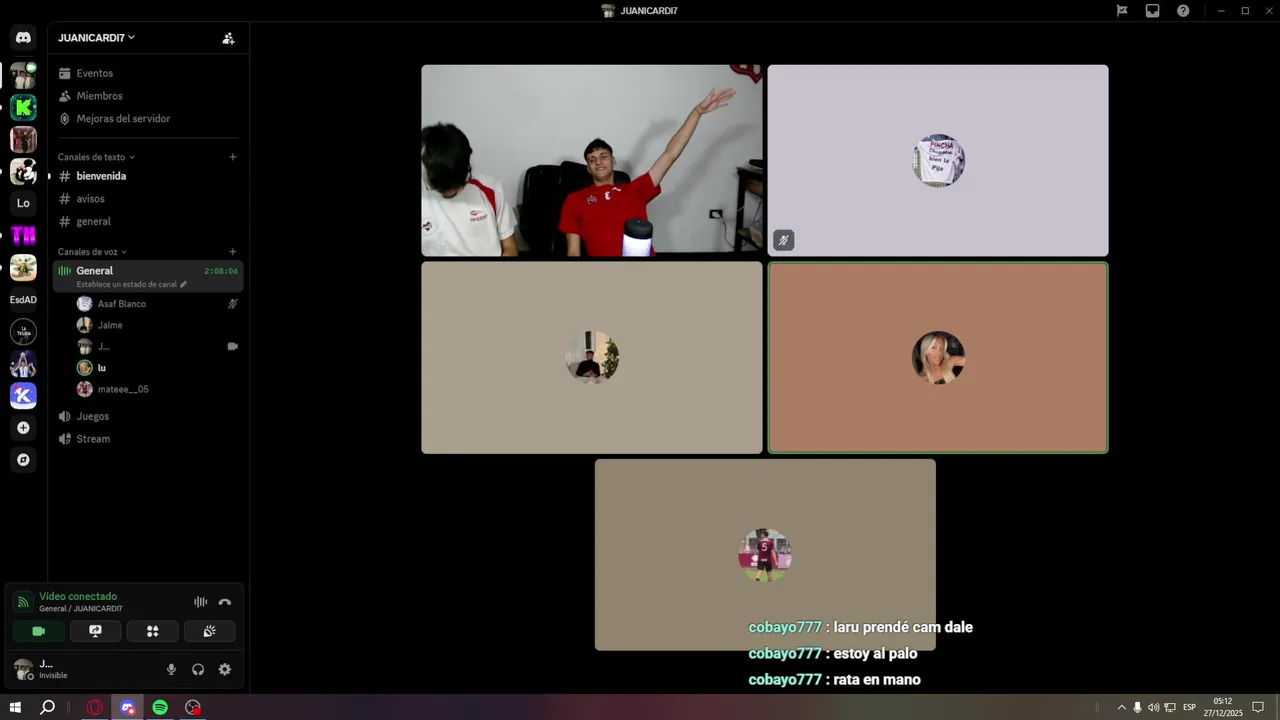Create a new text channel
1280x720 pixels.
pyautogui.click(x=233, y=157)
